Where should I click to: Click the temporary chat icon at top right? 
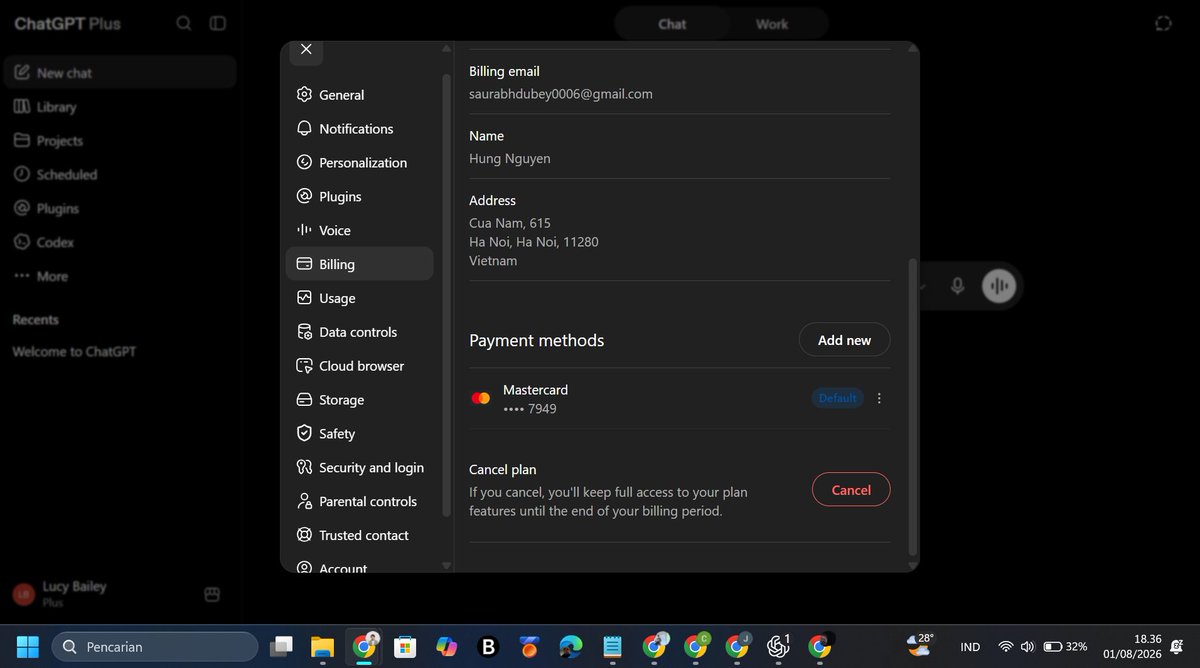[1163, 23]
